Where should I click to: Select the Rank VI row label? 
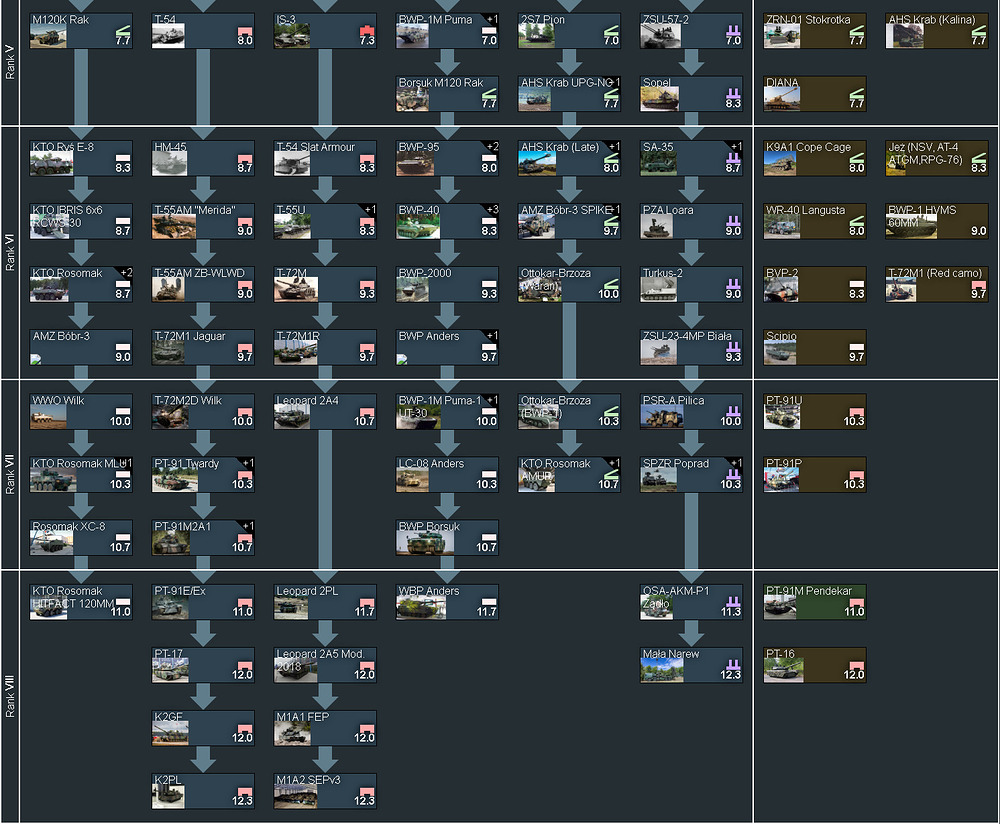tap(11, 252)
